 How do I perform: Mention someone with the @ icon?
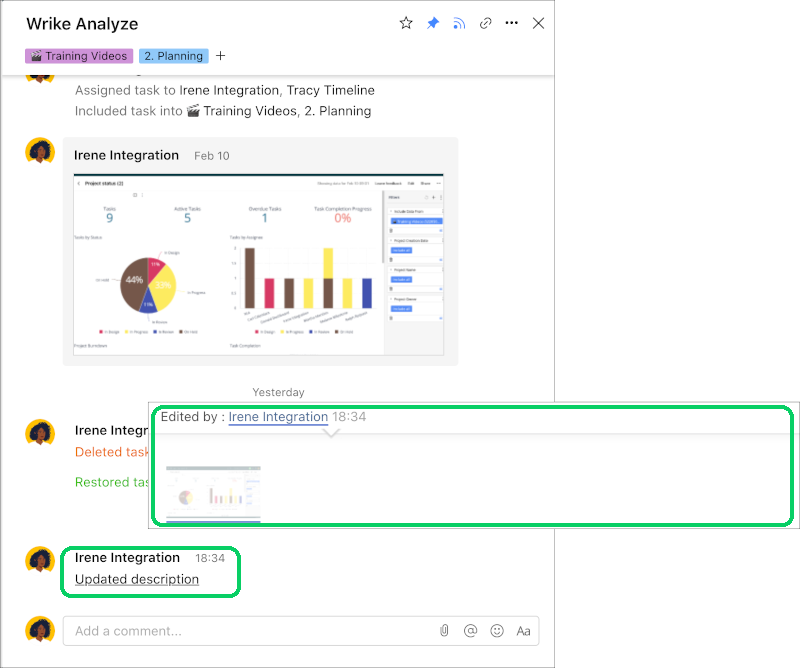point(470,631)
